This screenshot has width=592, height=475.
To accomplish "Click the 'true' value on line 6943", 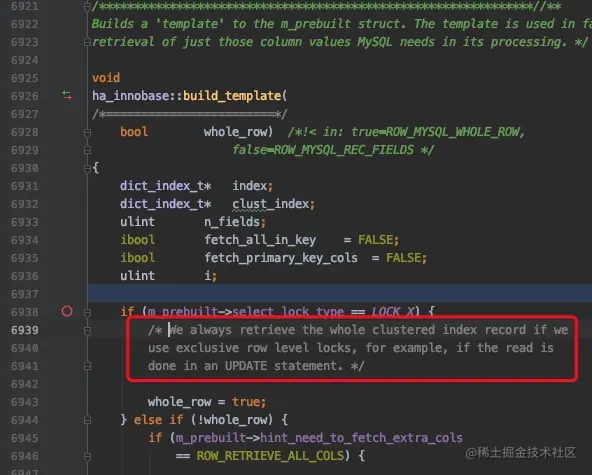I will click(246, 402).
